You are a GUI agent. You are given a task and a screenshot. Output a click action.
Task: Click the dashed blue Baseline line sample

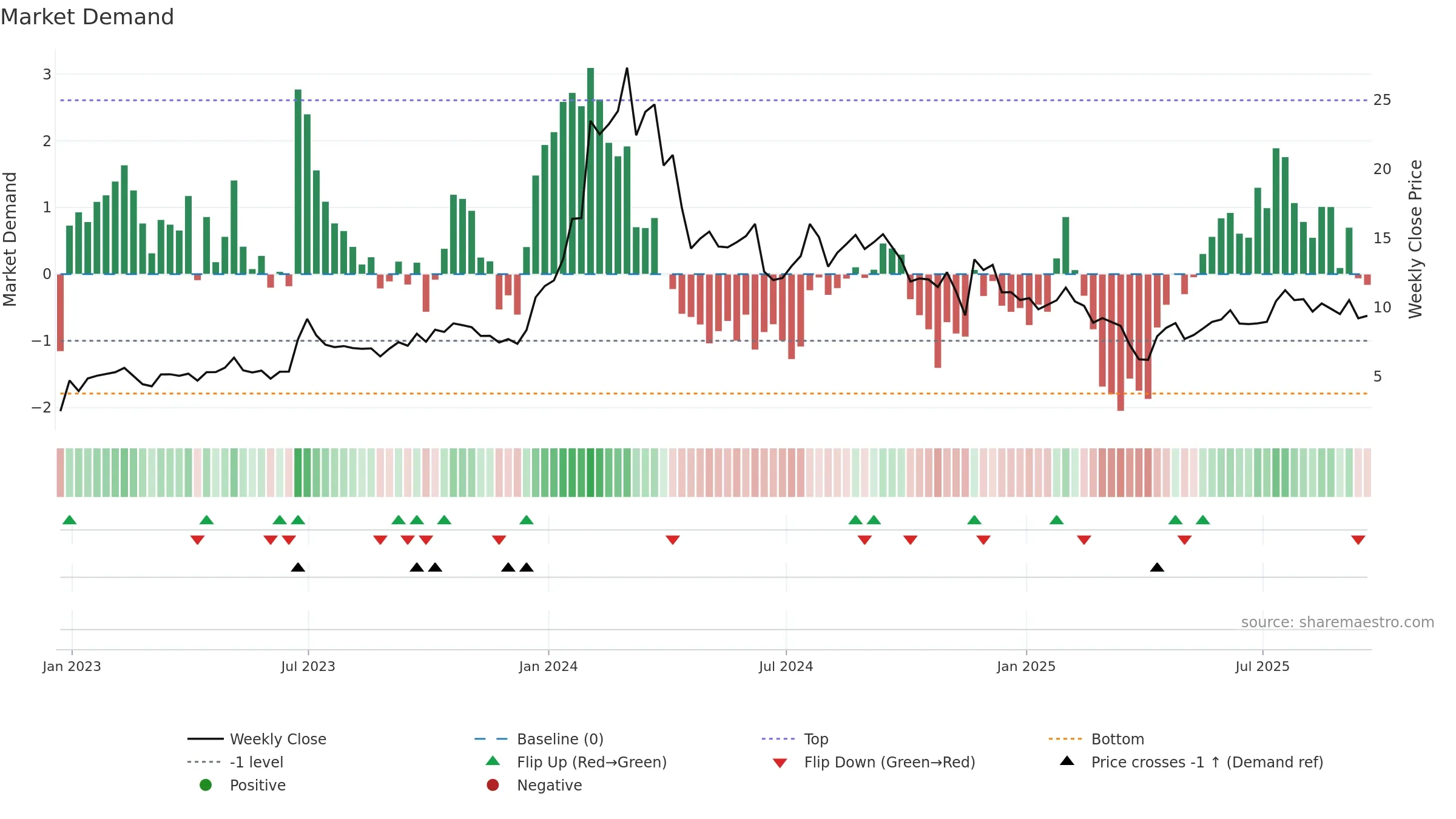point(491,739)
